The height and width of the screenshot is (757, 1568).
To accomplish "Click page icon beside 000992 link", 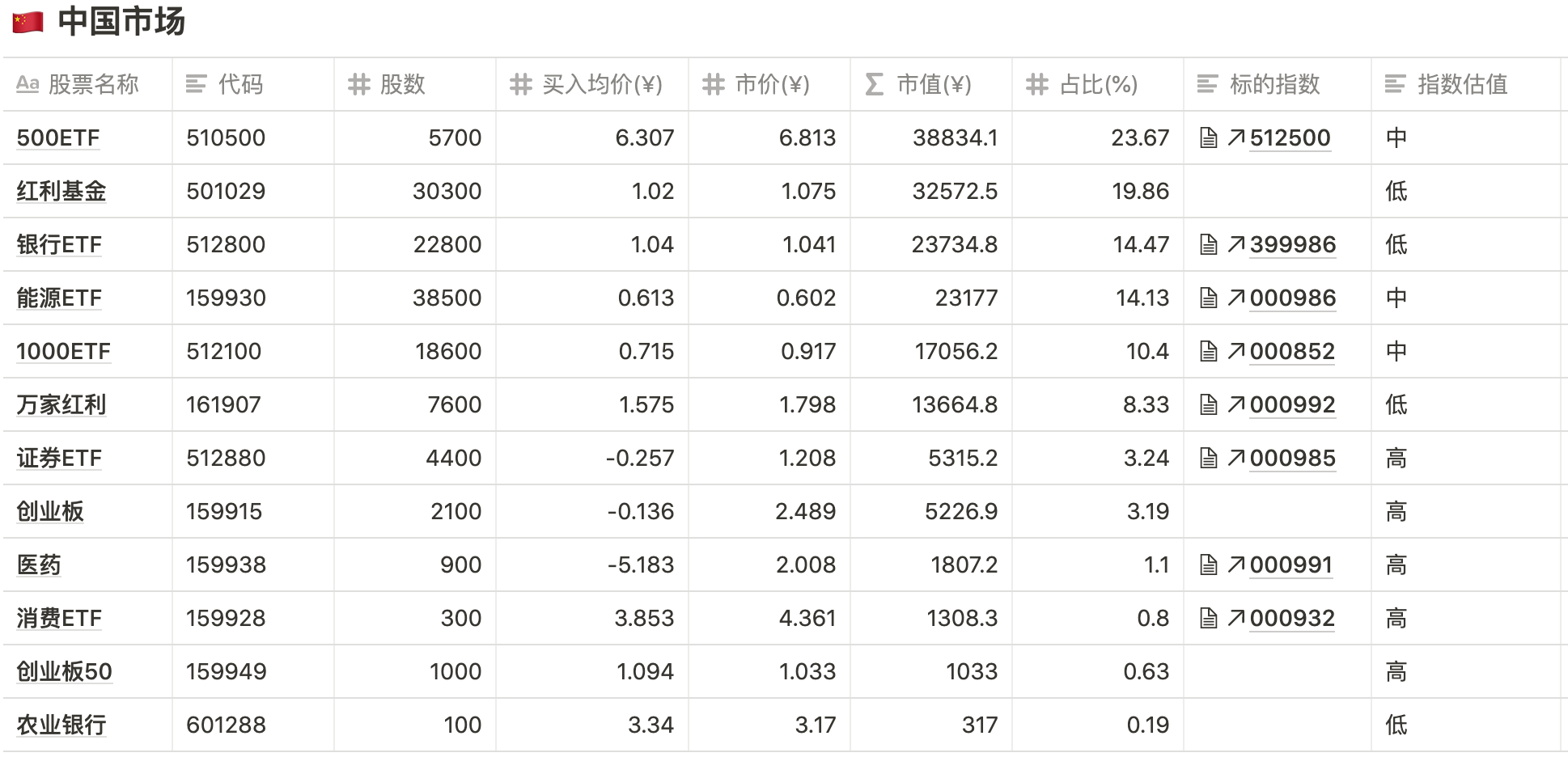I will click(1208, 405).
